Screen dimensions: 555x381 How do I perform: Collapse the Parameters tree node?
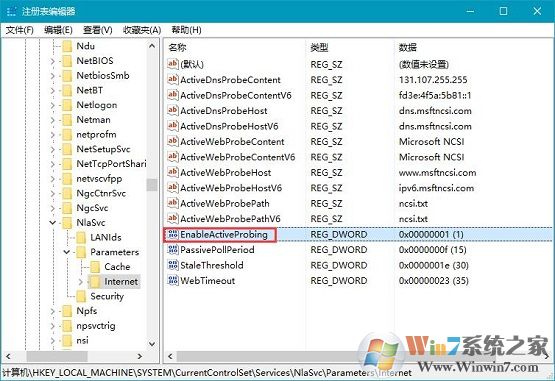[67, 252]
